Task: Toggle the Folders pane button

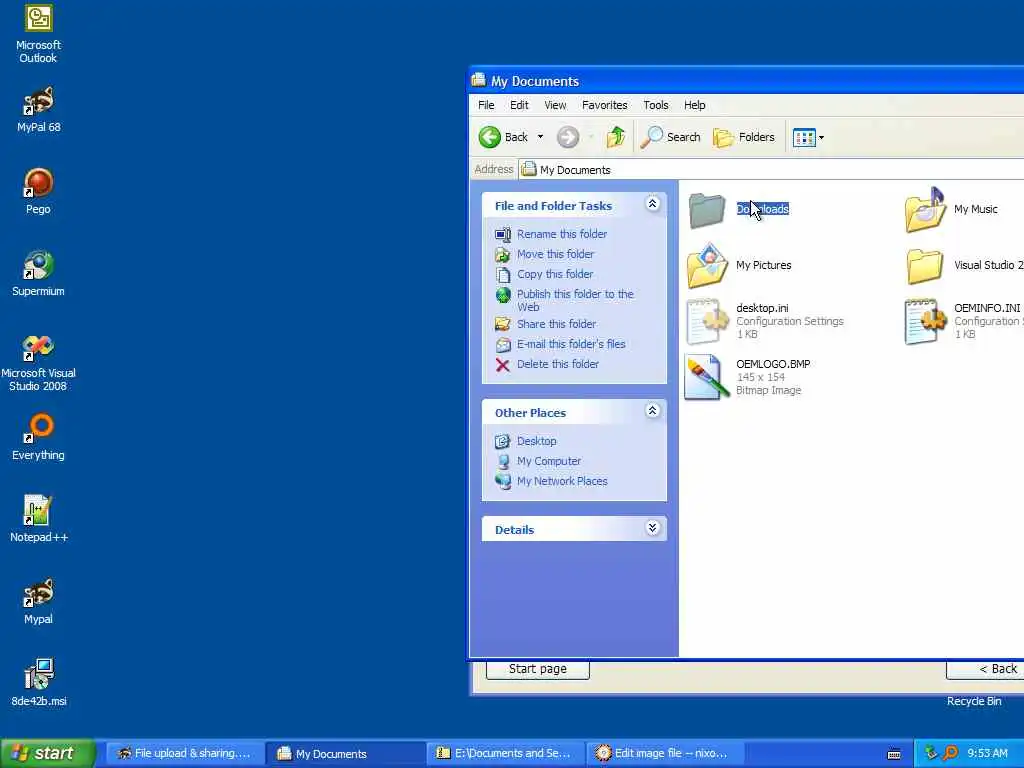Action: point(744,137)
